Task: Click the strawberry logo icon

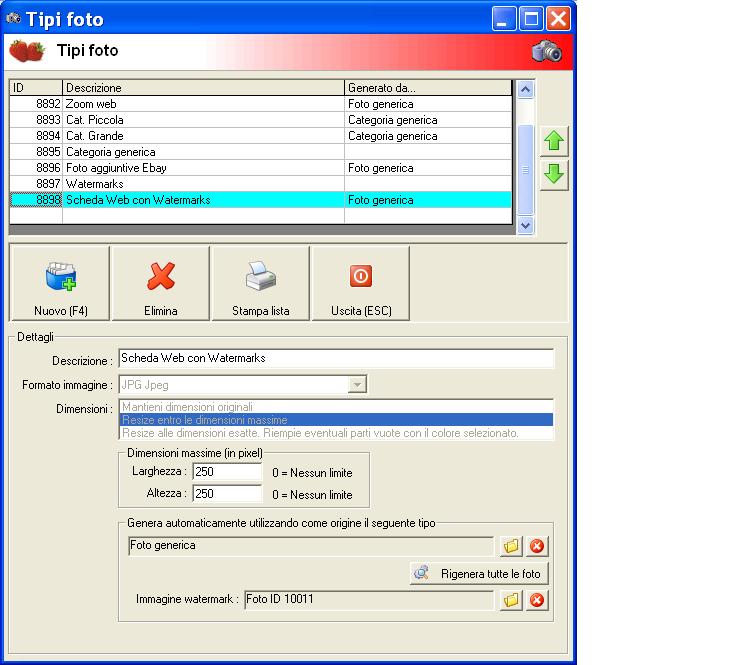Action: [x=27, y=51]
